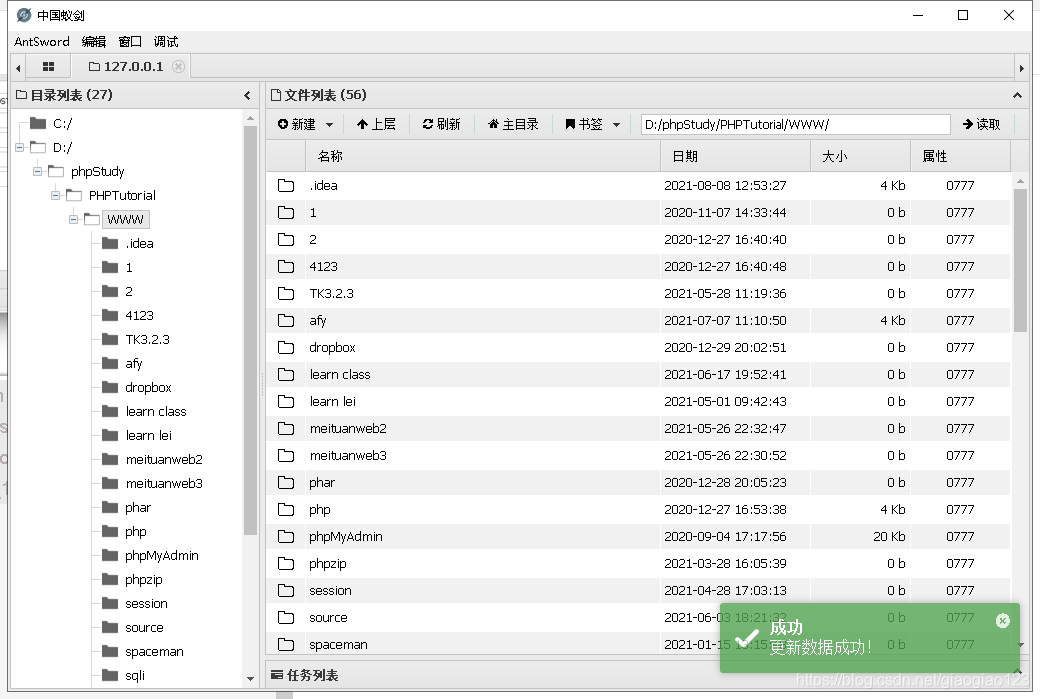1040x699 pixels.
Task: Click php folder icon in file list
Action: (x=286, y=509)
